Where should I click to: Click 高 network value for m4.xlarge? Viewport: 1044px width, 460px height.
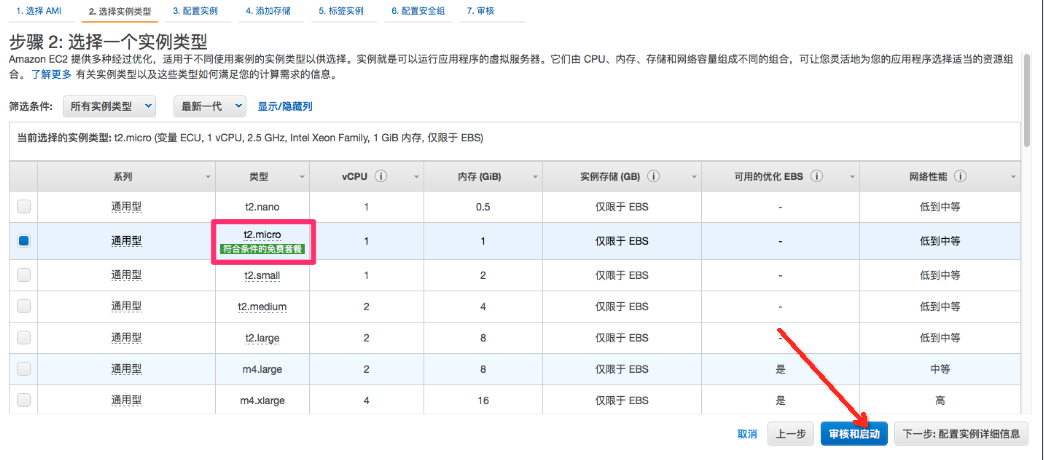coord(940,400)
